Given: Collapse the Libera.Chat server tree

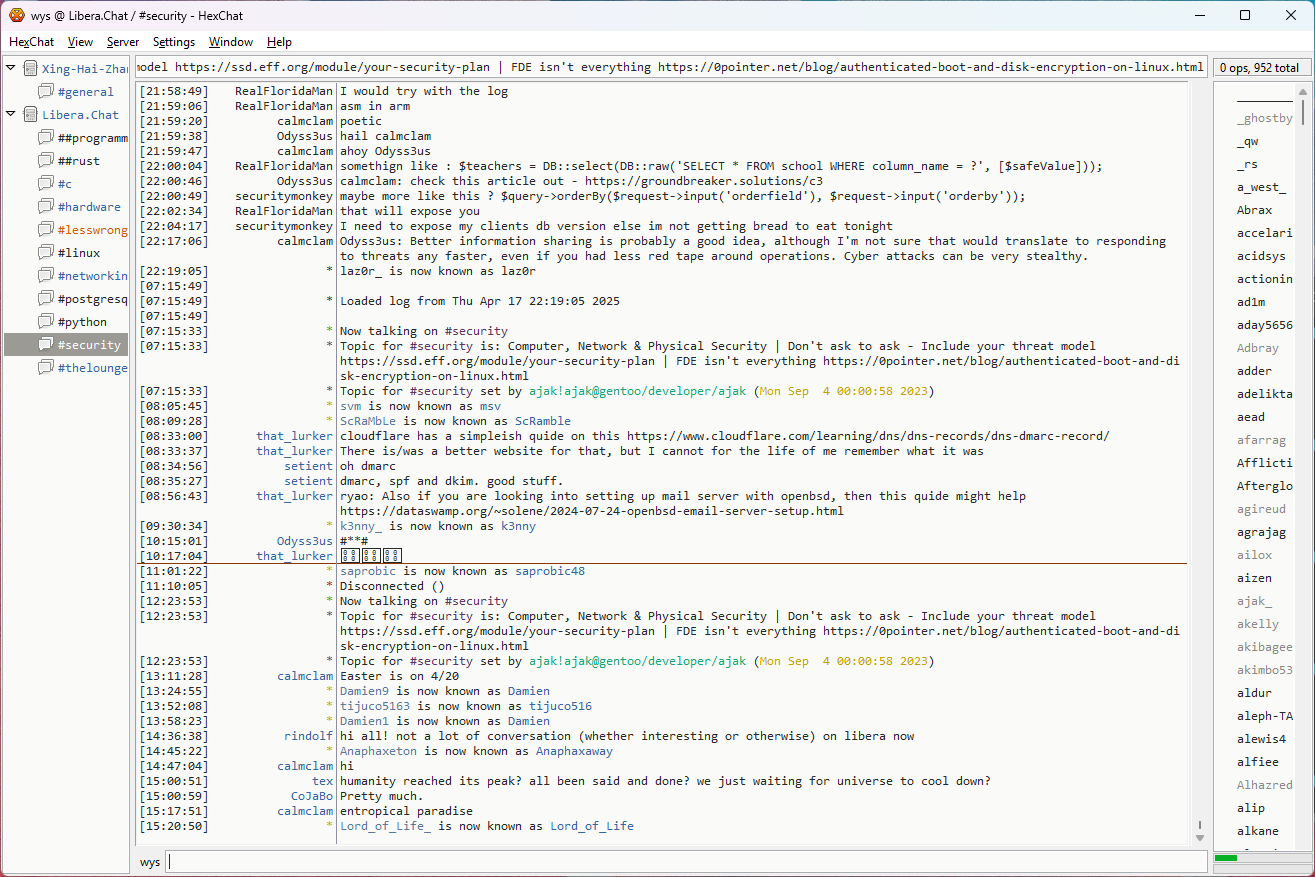Looking at the screenshot, I should pos(11,115).
